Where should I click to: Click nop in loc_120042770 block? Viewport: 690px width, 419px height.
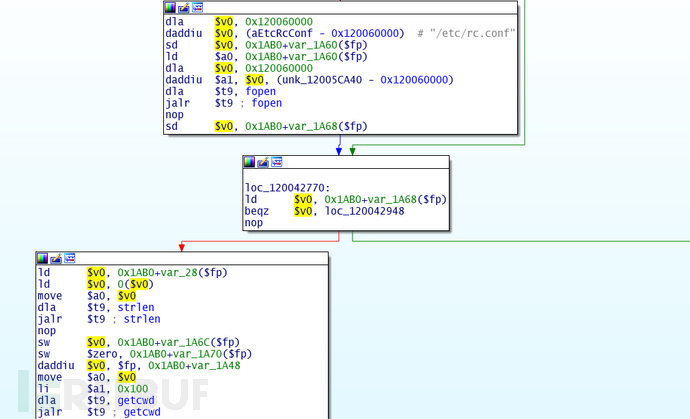point(253,223)
